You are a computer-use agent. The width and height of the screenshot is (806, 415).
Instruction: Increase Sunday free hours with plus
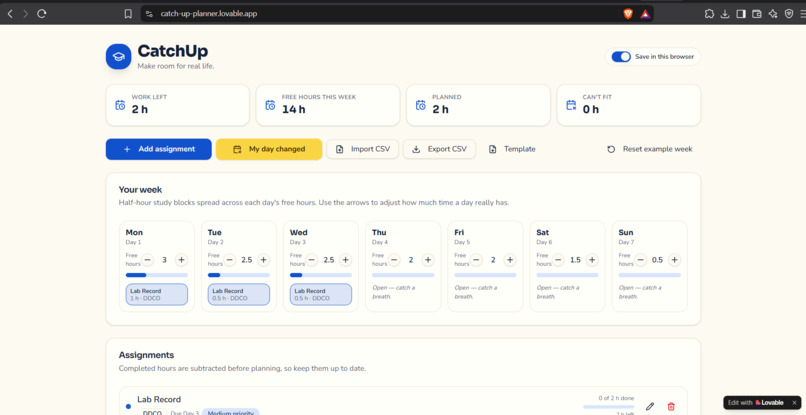(674, 260)
